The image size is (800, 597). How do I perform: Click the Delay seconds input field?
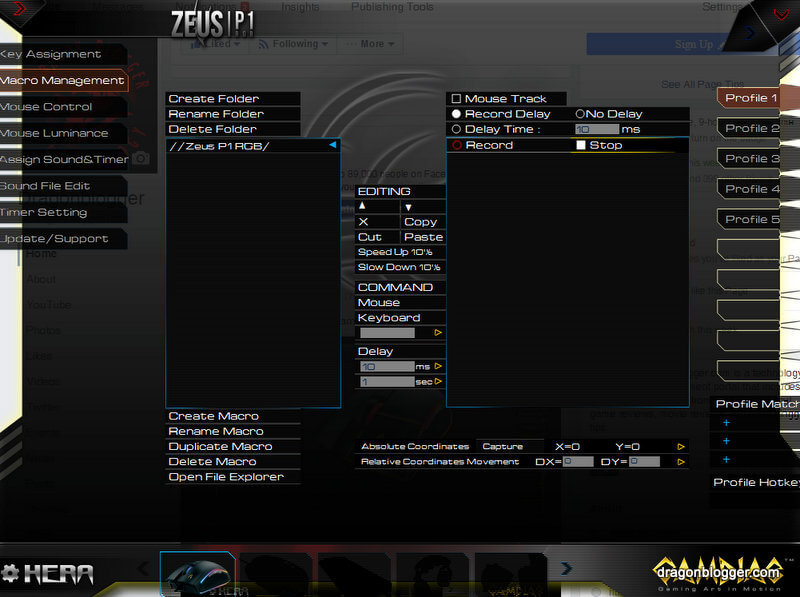[x=387, y=382]
